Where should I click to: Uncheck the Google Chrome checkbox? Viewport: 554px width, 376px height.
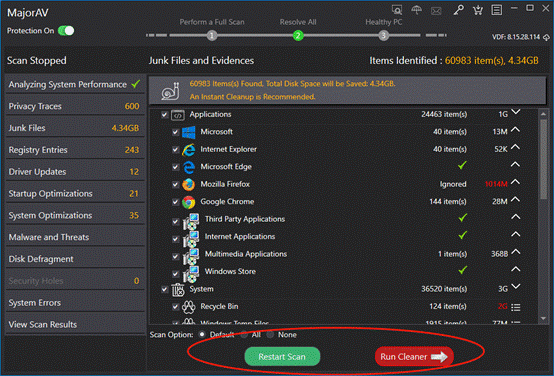[x=175, y=202]
